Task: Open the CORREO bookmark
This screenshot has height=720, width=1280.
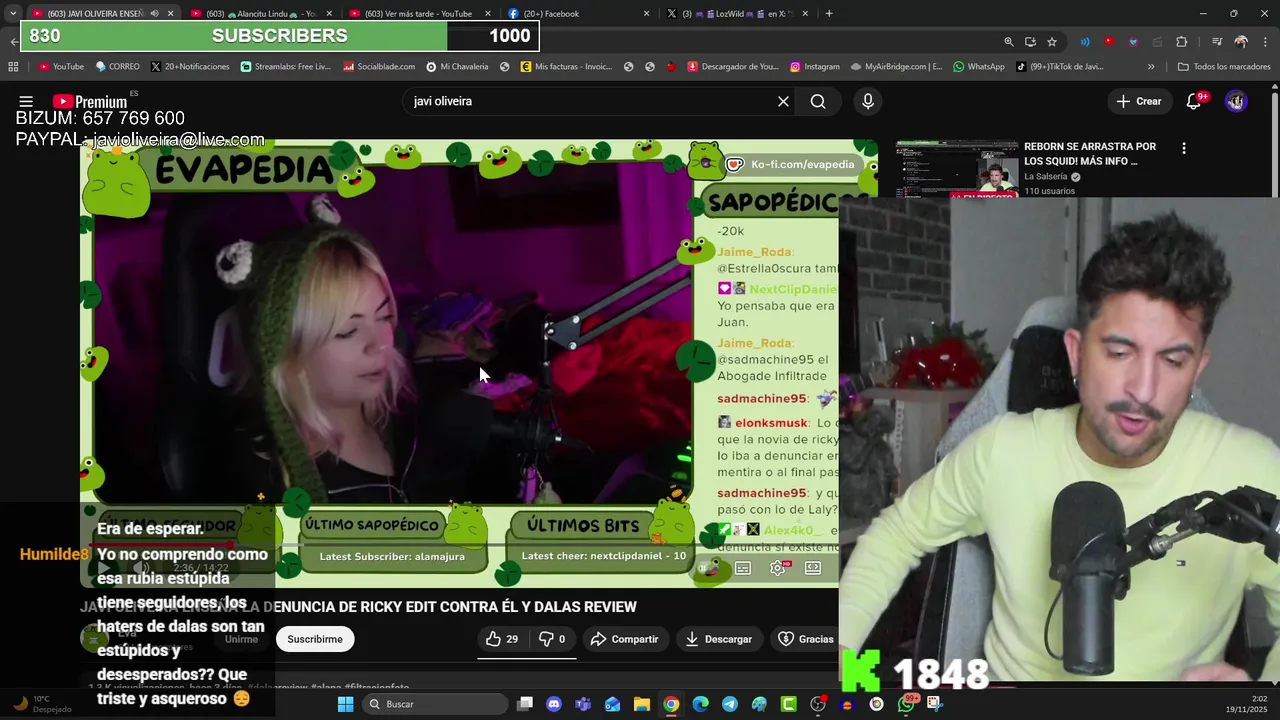Action: pos(117,67)
